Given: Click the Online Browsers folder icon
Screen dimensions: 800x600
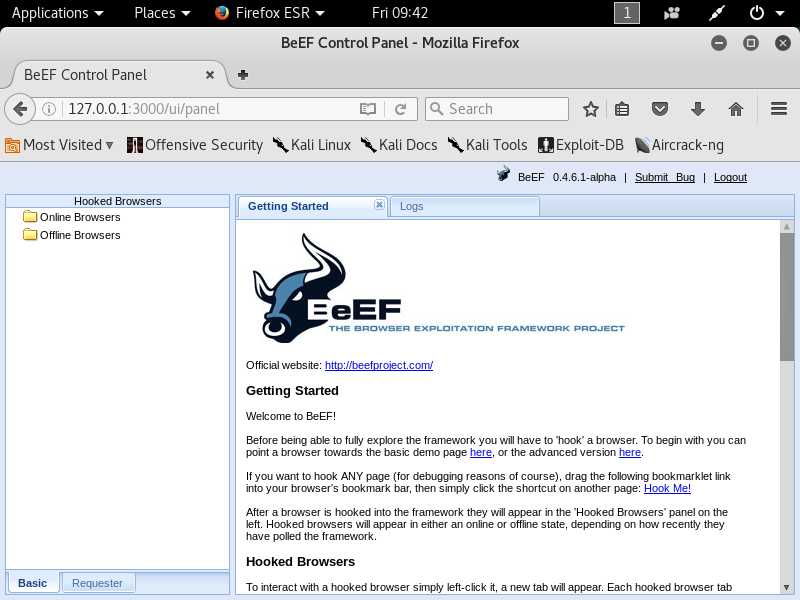Looking at the screenshot, I should [30, 217].
